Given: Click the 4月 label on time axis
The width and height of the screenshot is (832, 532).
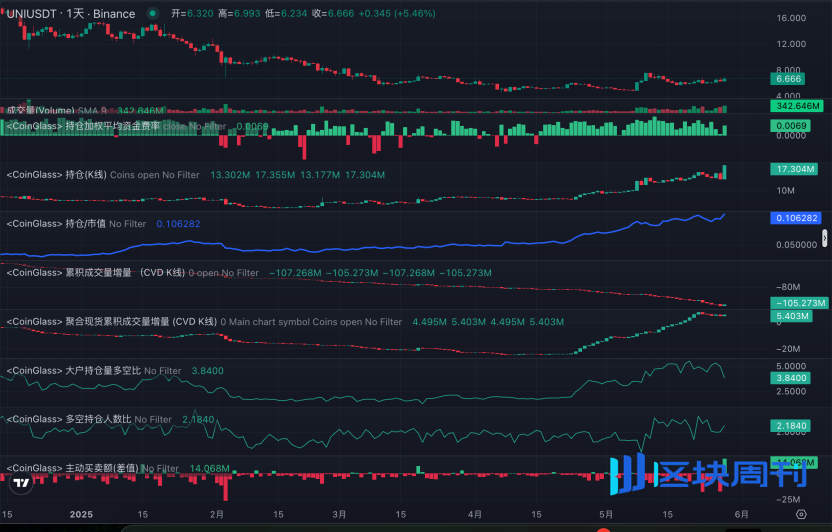Looking at the screenshot, I should click(475, 514).
